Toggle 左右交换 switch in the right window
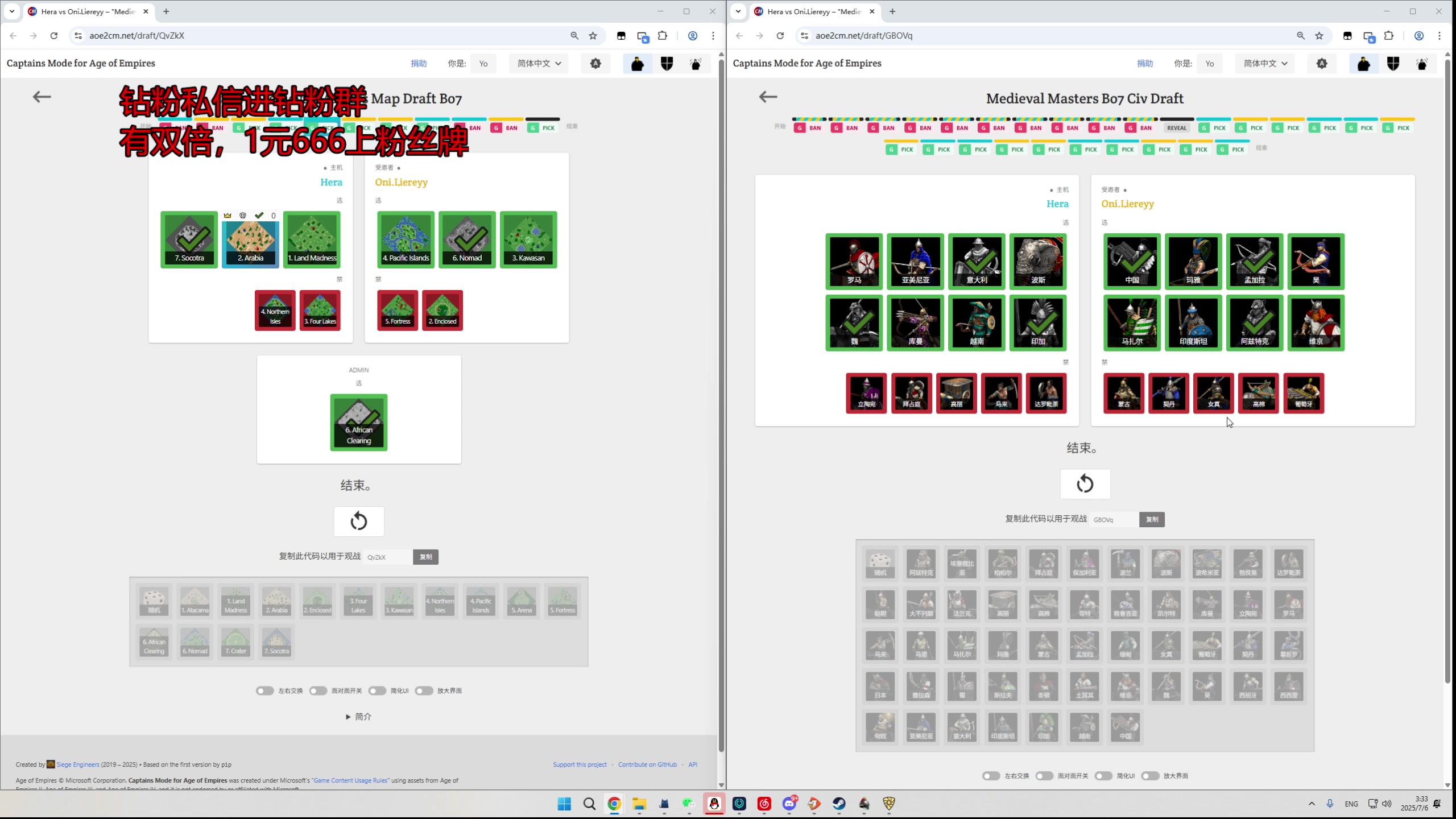The image size is (1456, 819). pyautogui.click(x=991, y=776)
